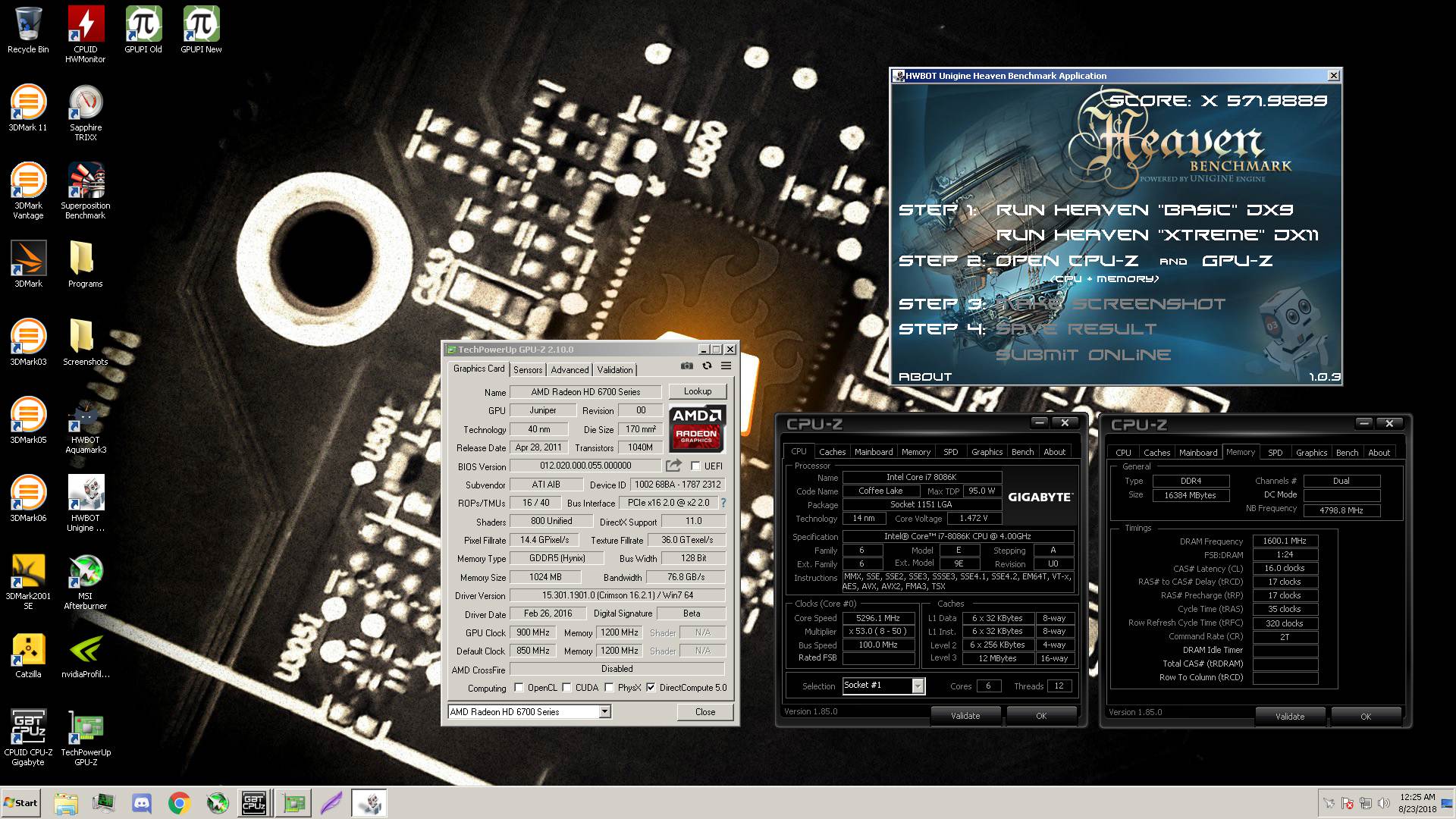Click the AMD Radeon Graphics logo in GPU-Z
Viewport: 1456px width, 819px height.
(x=698, y=428)
